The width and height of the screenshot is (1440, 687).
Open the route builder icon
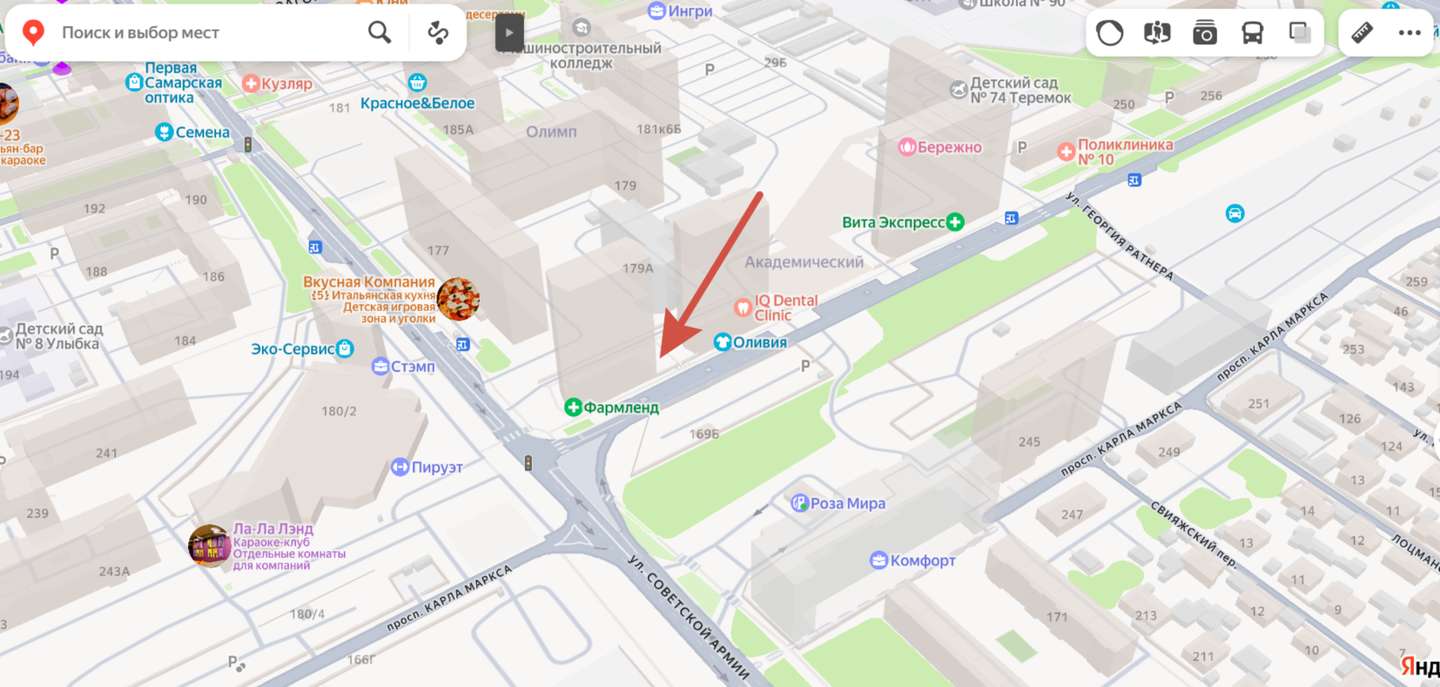point(438,33)
